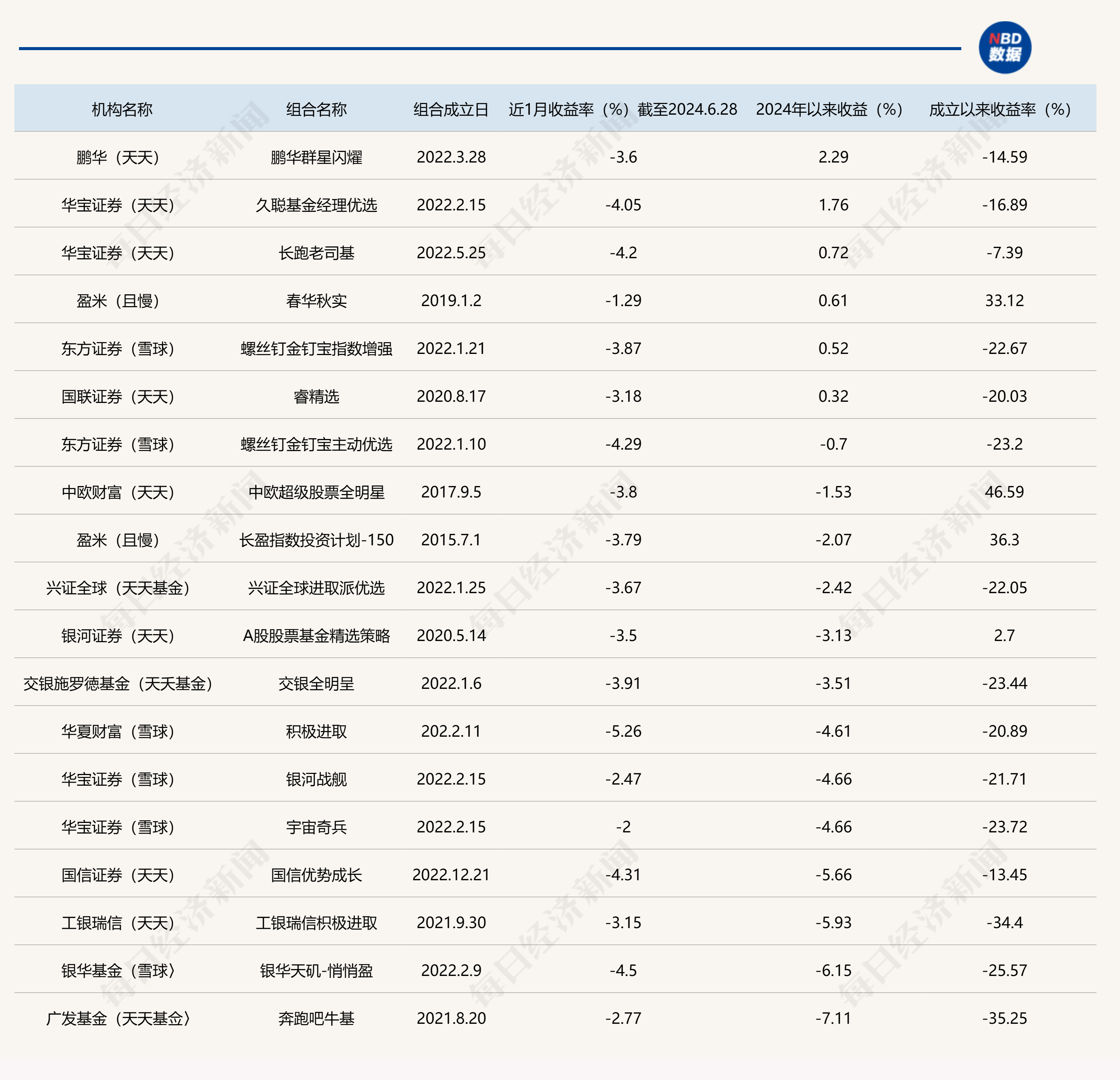
Task: Select the 银河战舰 portfolio cell
Action: 317,779
